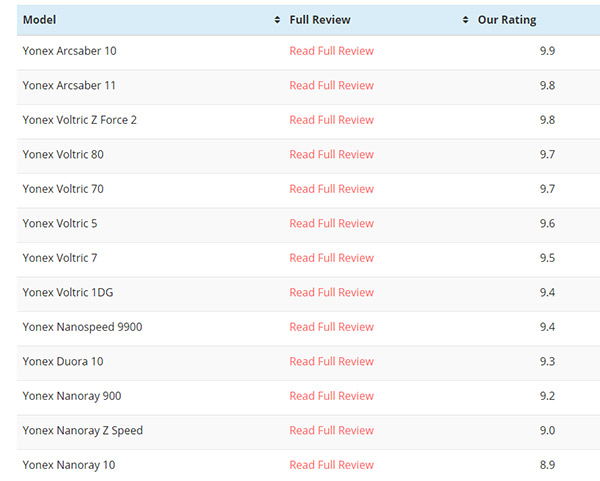This screenshot has height=481, width=600.
Task: Click the 9.0 rating of Nanoray Z Speed
Action: tap(547, 430)
